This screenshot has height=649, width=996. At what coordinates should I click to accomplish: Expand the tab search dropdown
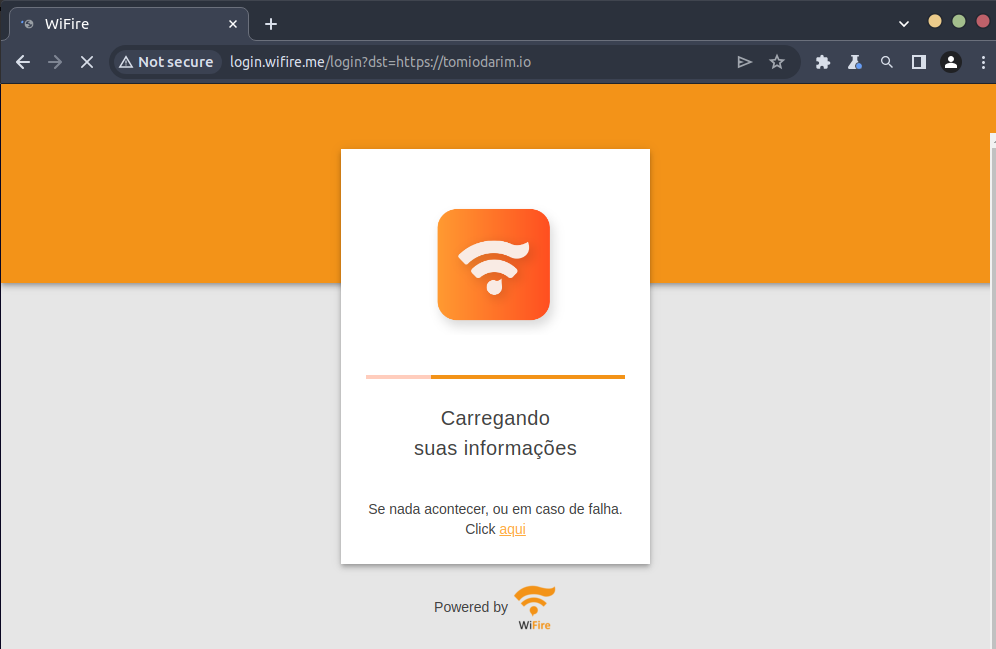(x=904, y=24)
